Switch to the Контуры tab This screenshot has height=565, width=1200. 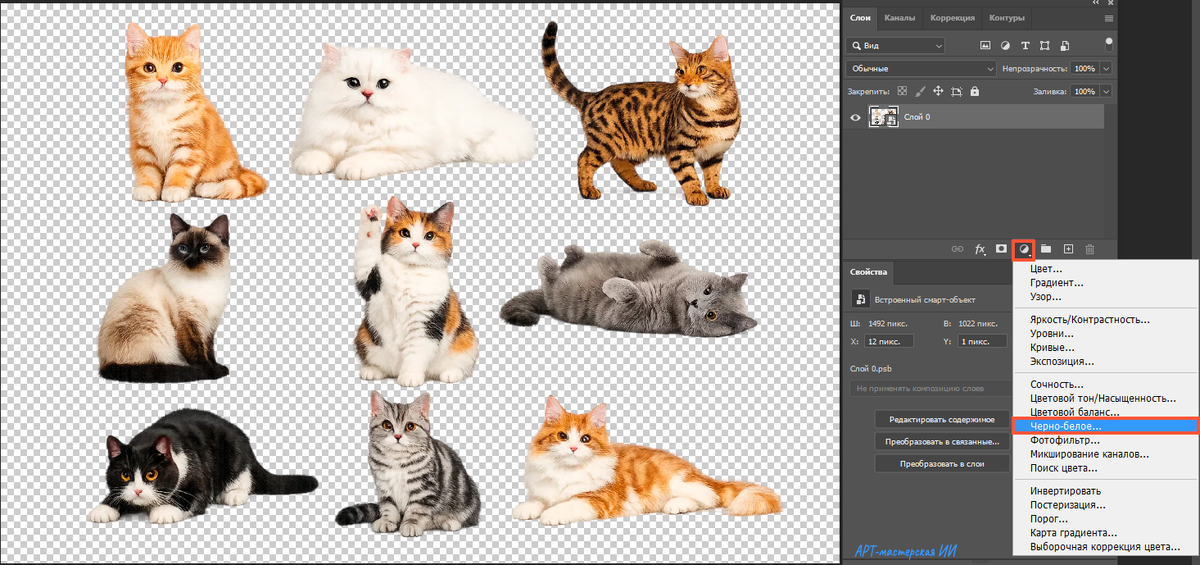1006,18
